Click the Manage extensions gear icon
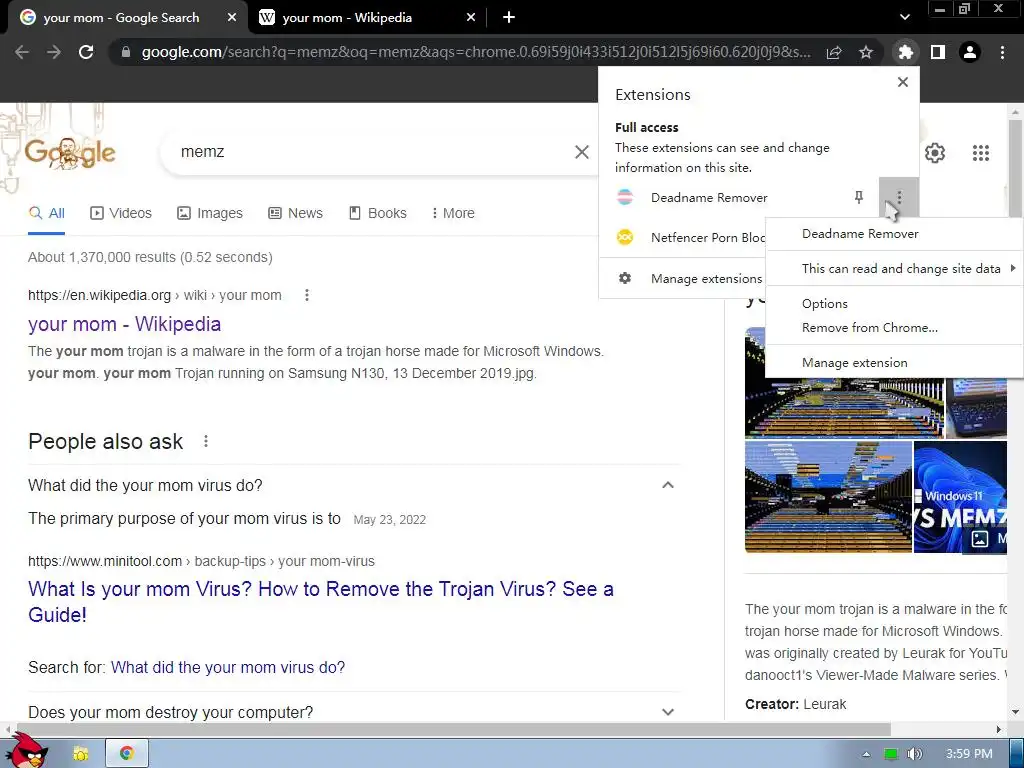Image resolution: width=1024 pixels, height=768 pixels. (x=625, y=278)
